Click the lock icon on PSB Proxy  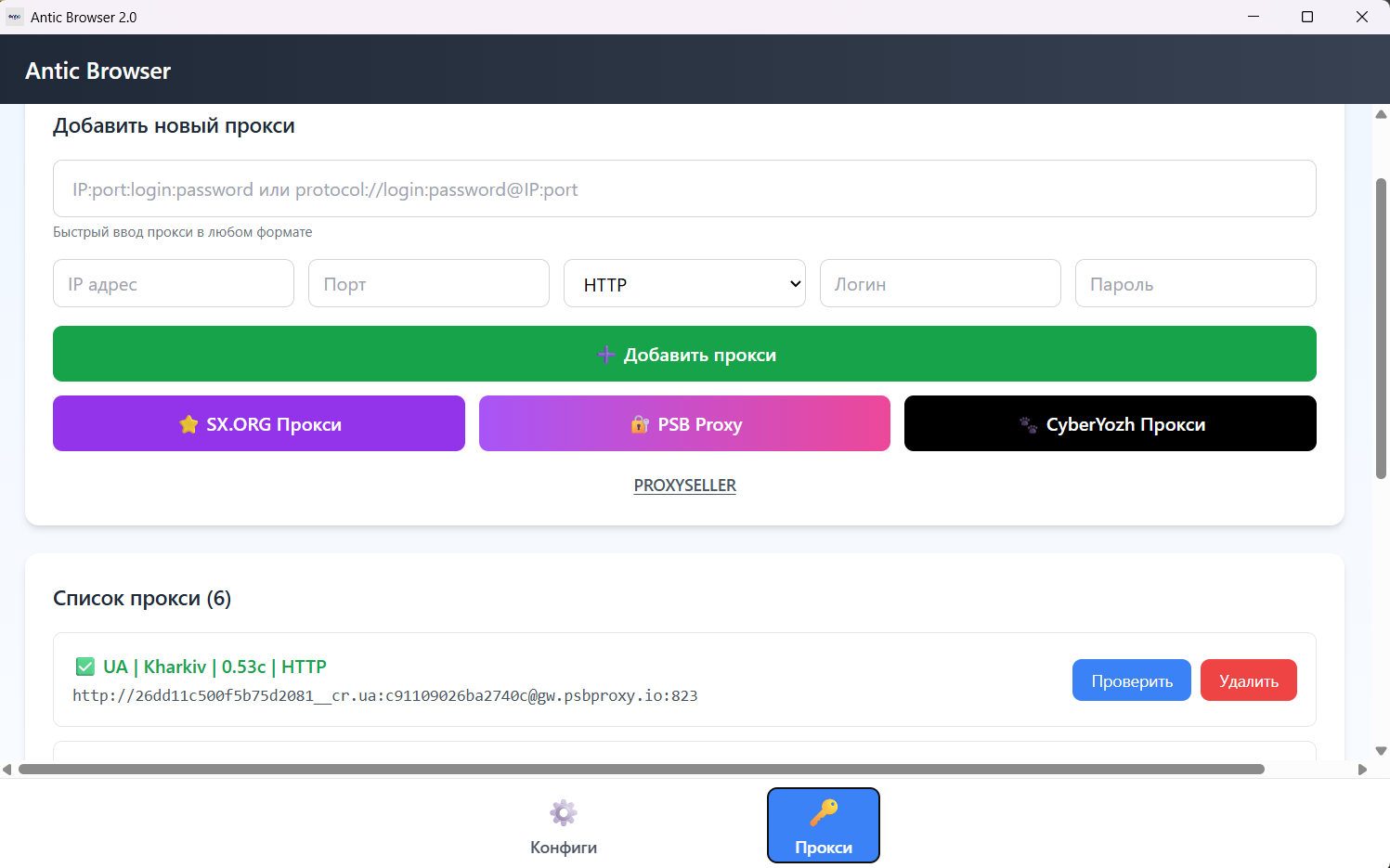pos(640,424)
